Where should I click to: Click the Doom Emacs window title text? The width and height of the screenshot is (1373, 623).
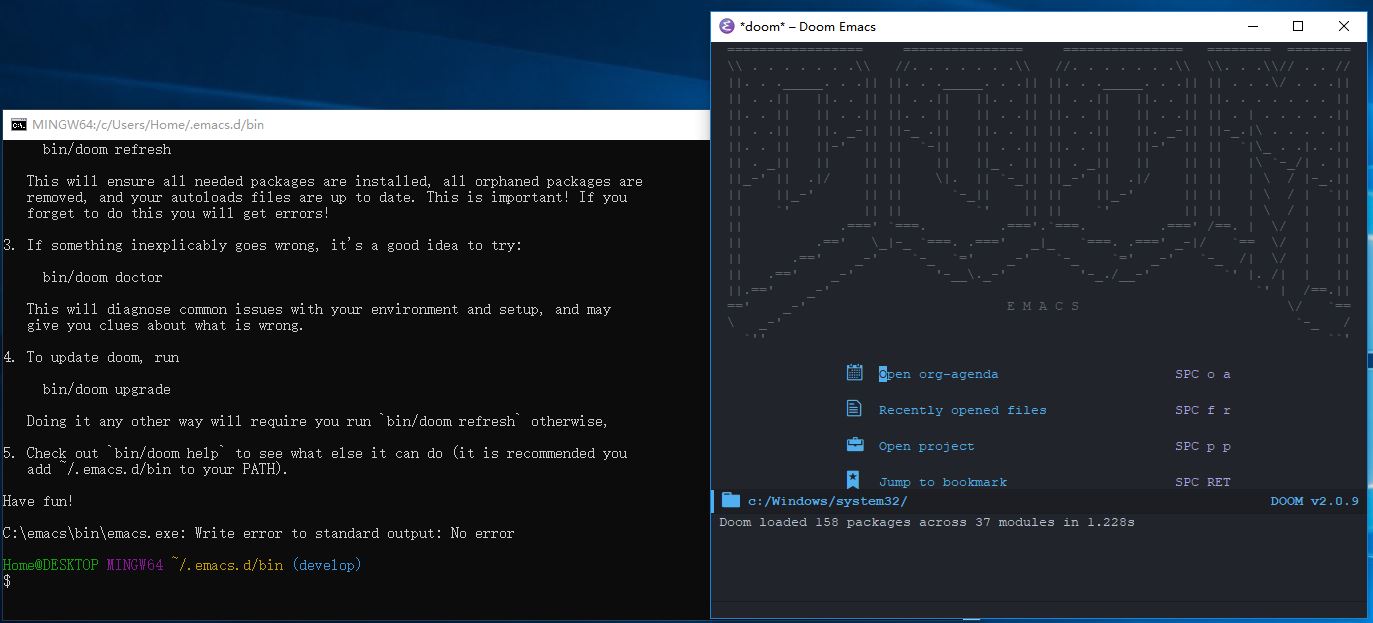807,26
